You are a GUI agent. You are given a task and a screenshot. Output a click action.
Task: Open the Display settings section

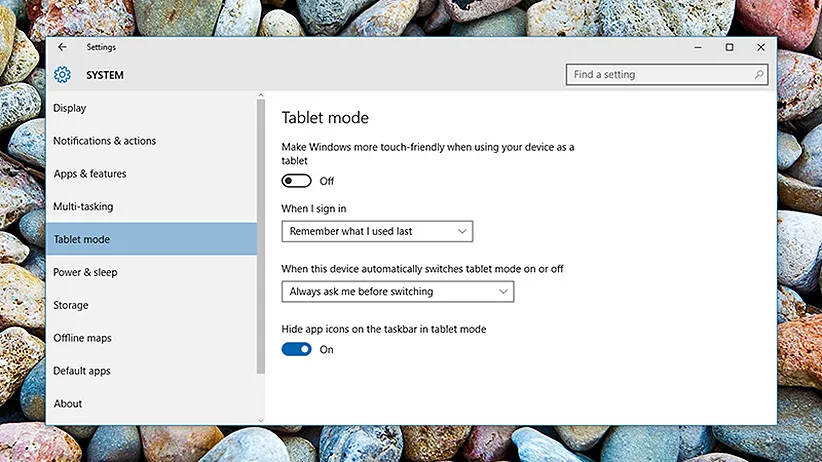pos(70,108)
